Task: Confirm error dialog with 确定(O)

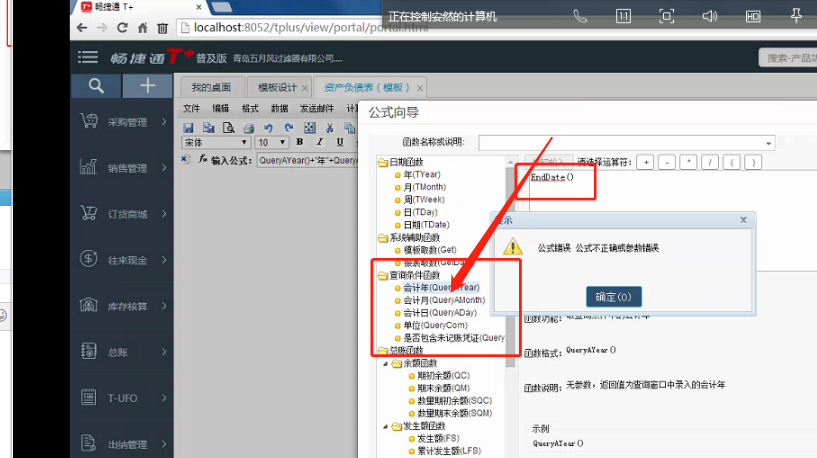Action: click(613, 297)
